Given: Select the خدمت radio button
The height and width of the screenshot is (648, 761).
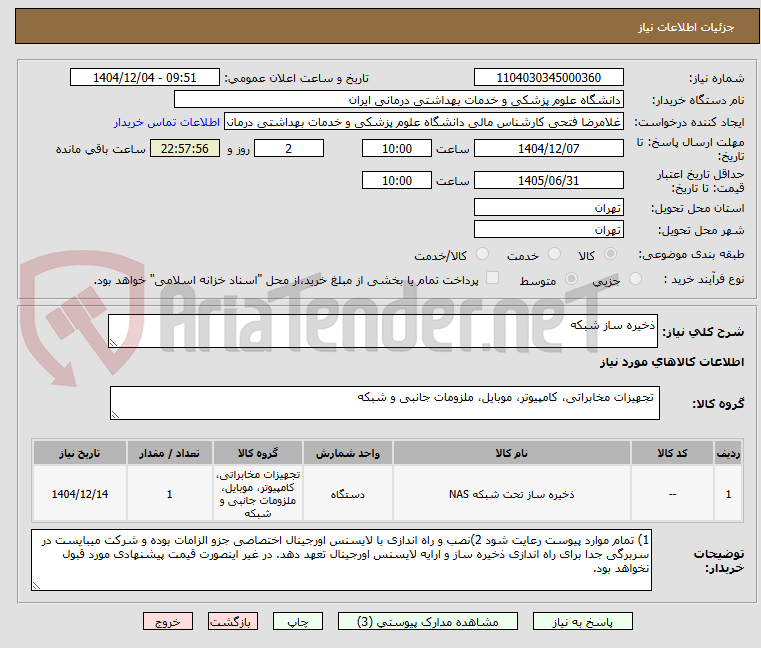Looking at the screenshot, I should pyautogui.click(x=554, y=254).
